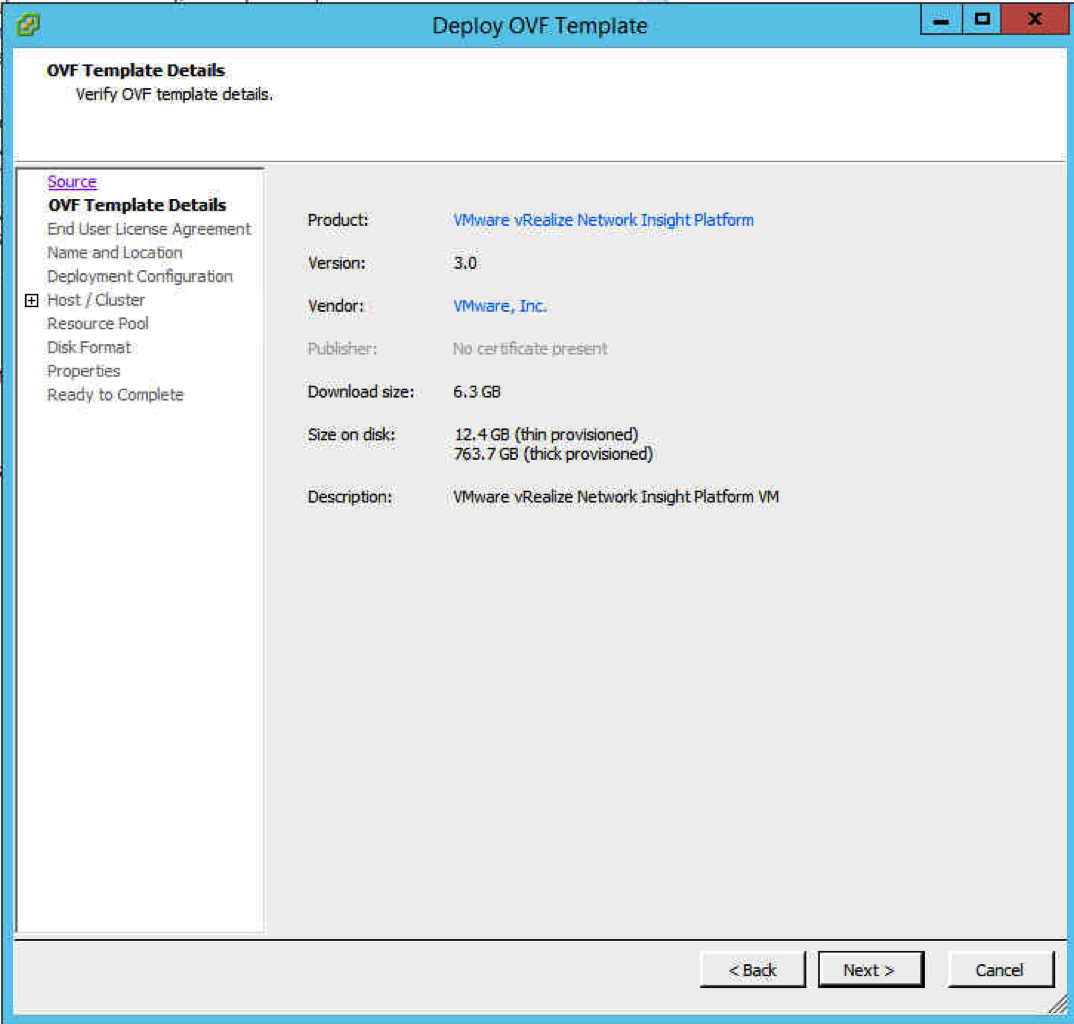This screenshot has width=1074, height=1024.
Task: Open Resource Pool step
Action: [98, 324]
